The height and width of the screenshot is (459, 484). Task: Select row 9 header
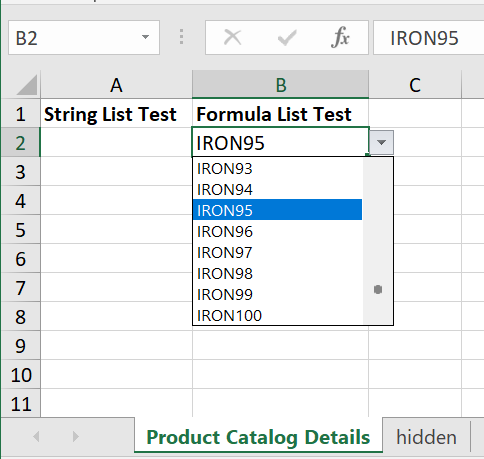[x=20, y=346]
